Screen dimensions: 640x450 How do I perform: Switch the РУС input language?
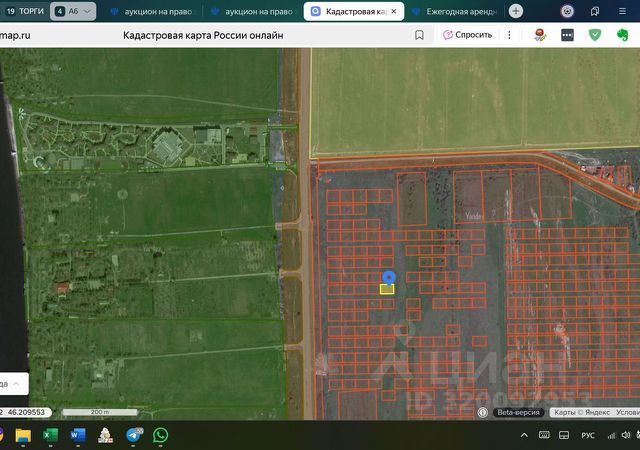pyautogui.click(x=588, y=435)
